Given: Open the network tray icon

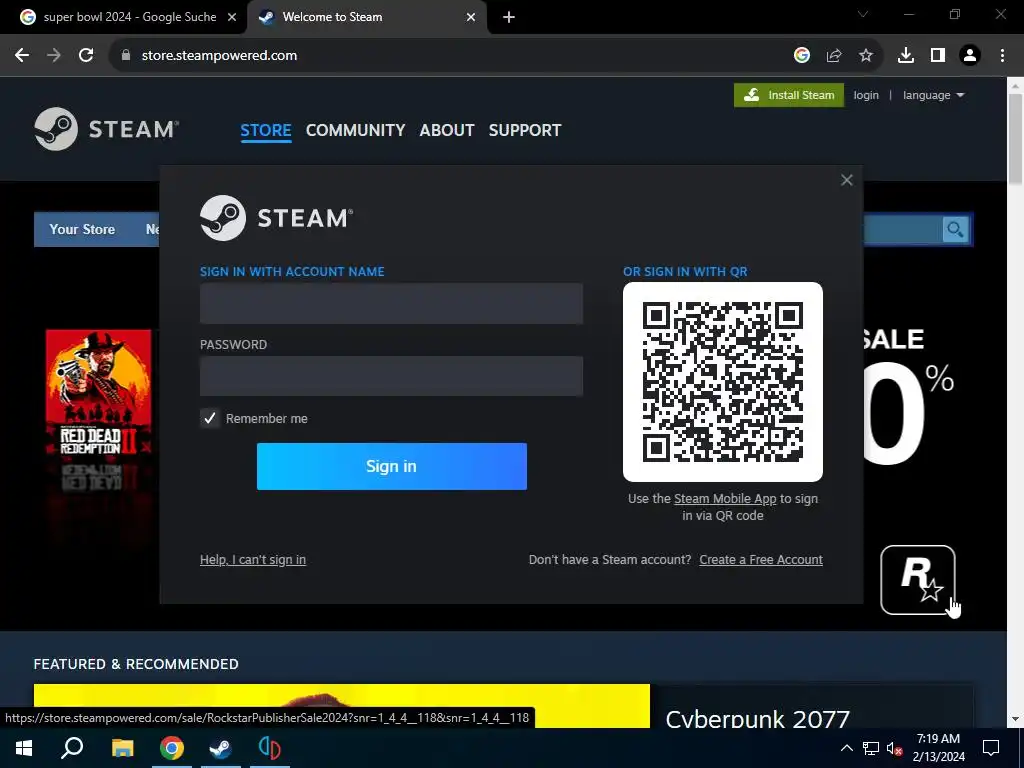Looking at the screenshot, I should click(871, 748).
